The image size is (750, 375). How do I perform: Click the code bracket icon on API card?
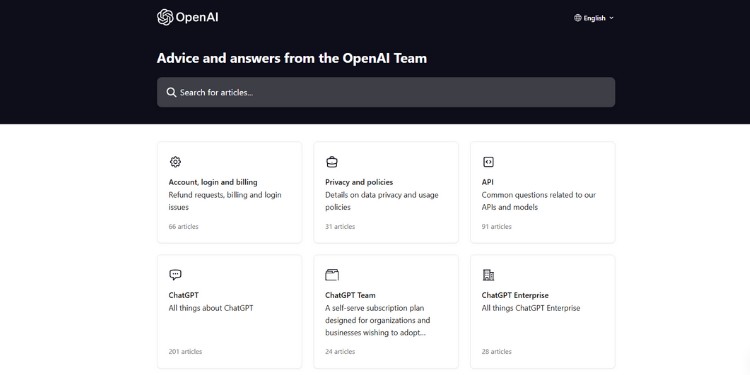pos(488,162)
